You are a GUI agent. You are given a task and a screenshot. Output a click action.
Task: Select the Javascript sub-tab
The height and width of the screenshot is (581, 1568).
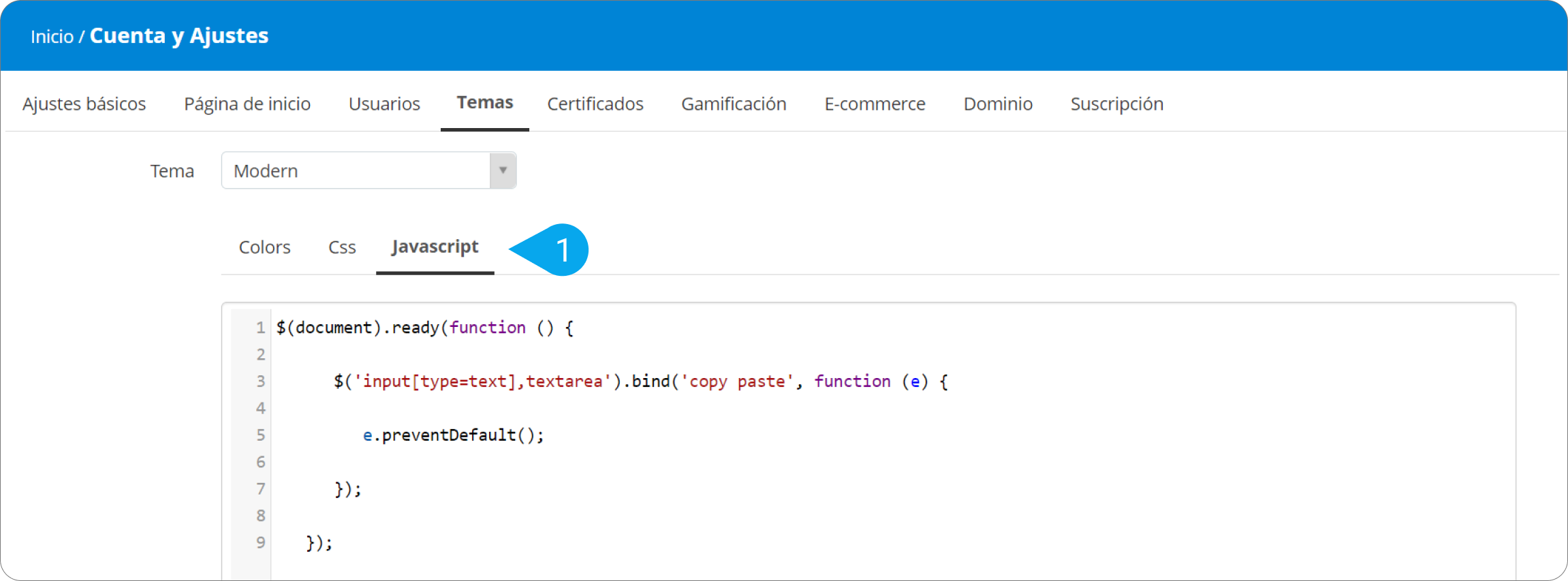(435, 247)
